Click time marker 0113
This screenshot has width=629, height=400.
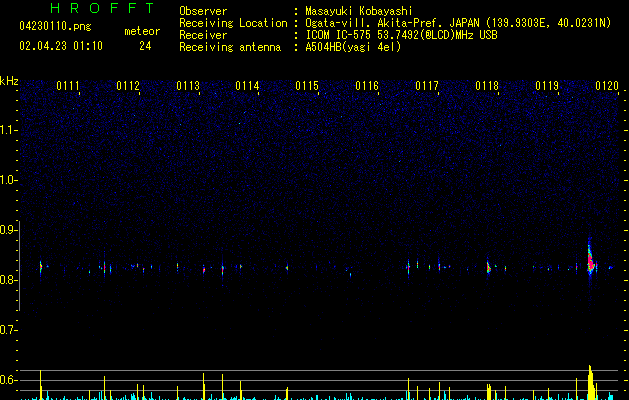188,86
